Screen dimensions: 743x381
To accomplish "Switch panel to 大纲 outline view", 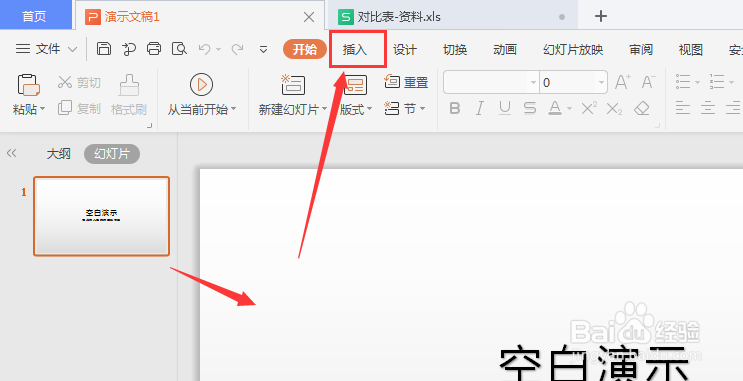I will pos(59,154).
